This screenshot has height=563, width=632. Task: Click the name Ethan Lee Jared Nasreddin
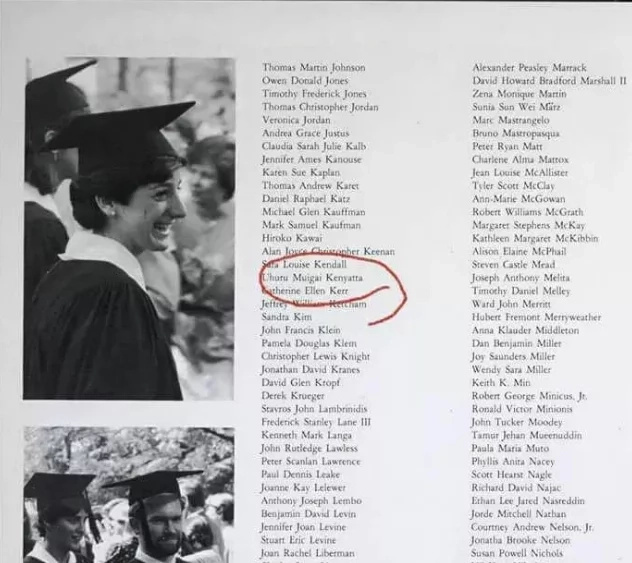point(528,501)
